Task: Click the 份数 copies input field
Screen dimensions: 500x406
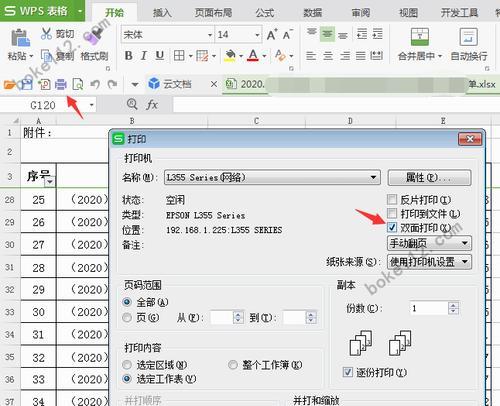Action: (x=429, y=308)
